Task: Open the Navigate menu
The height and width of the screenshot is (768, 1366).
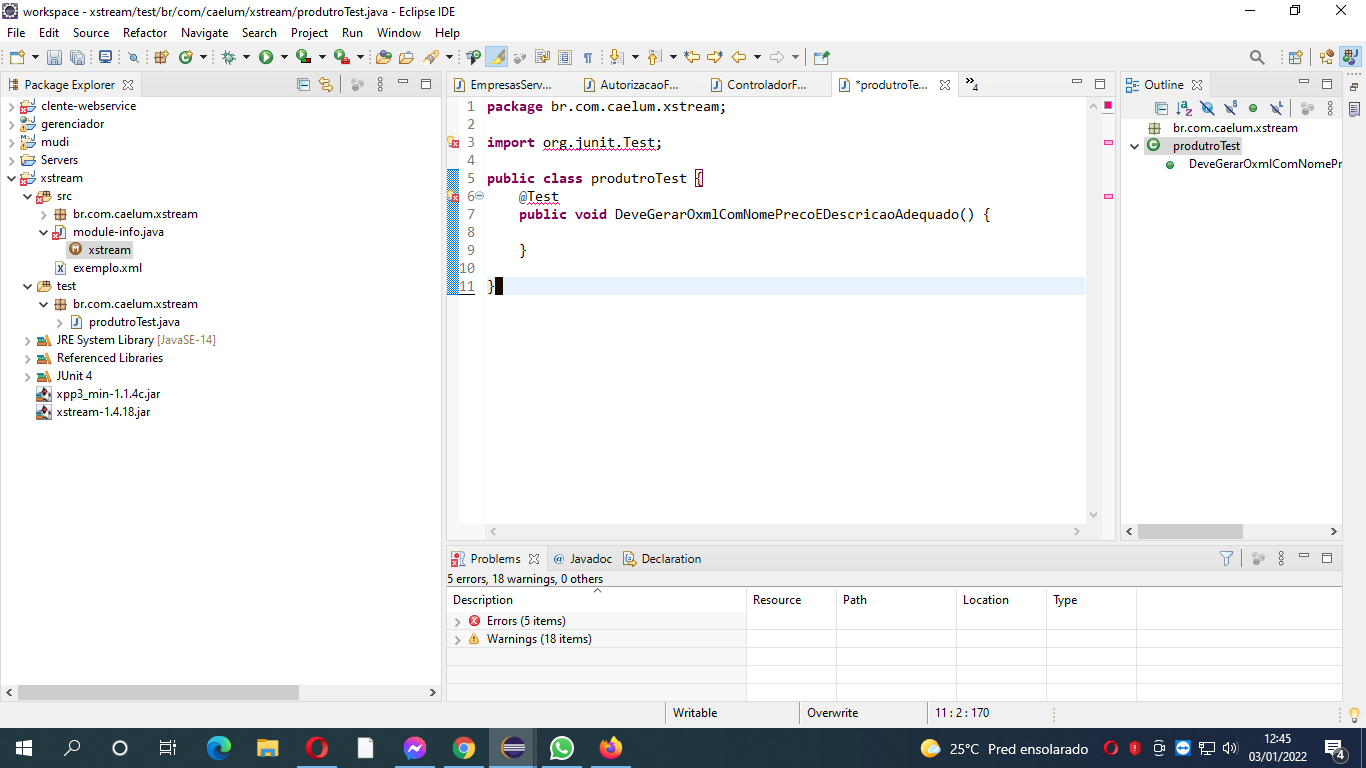Action: [204, 33]
